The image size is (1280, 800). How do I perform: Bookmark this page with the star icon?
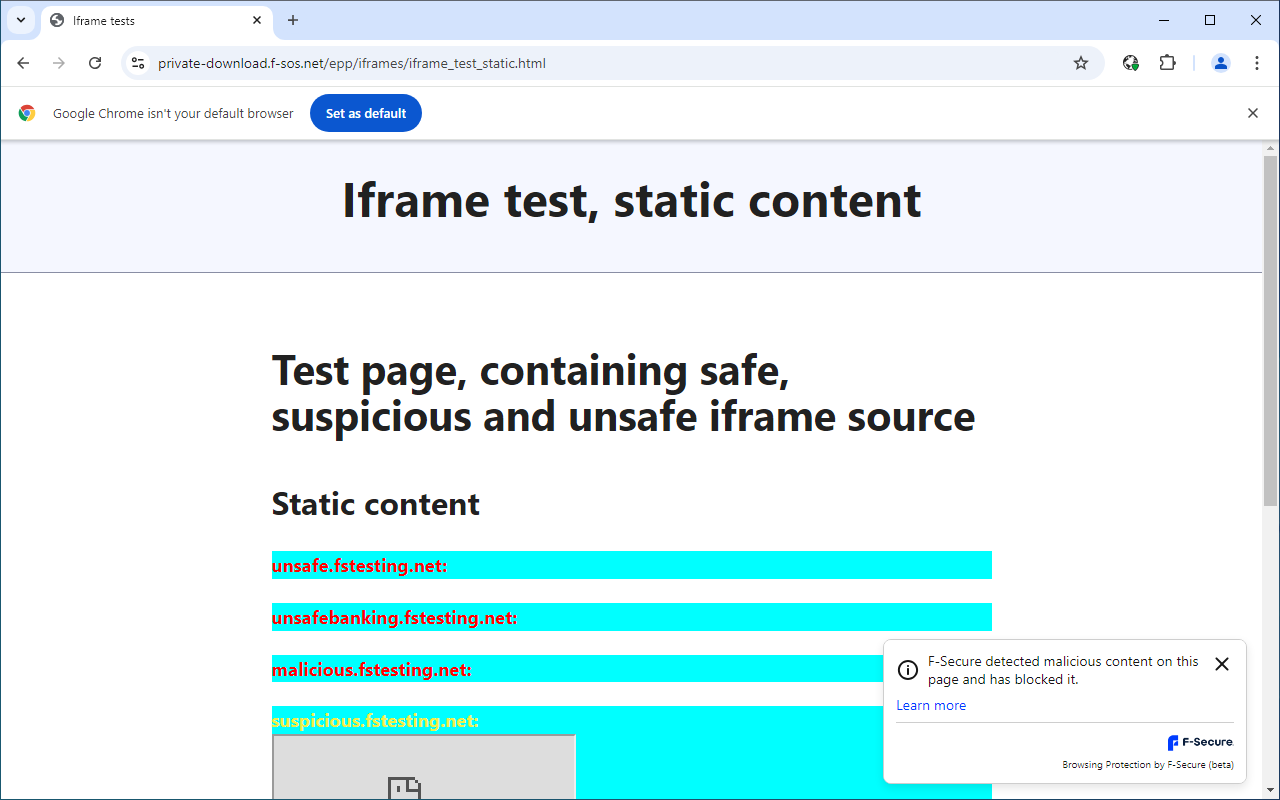pos(1080,62)
